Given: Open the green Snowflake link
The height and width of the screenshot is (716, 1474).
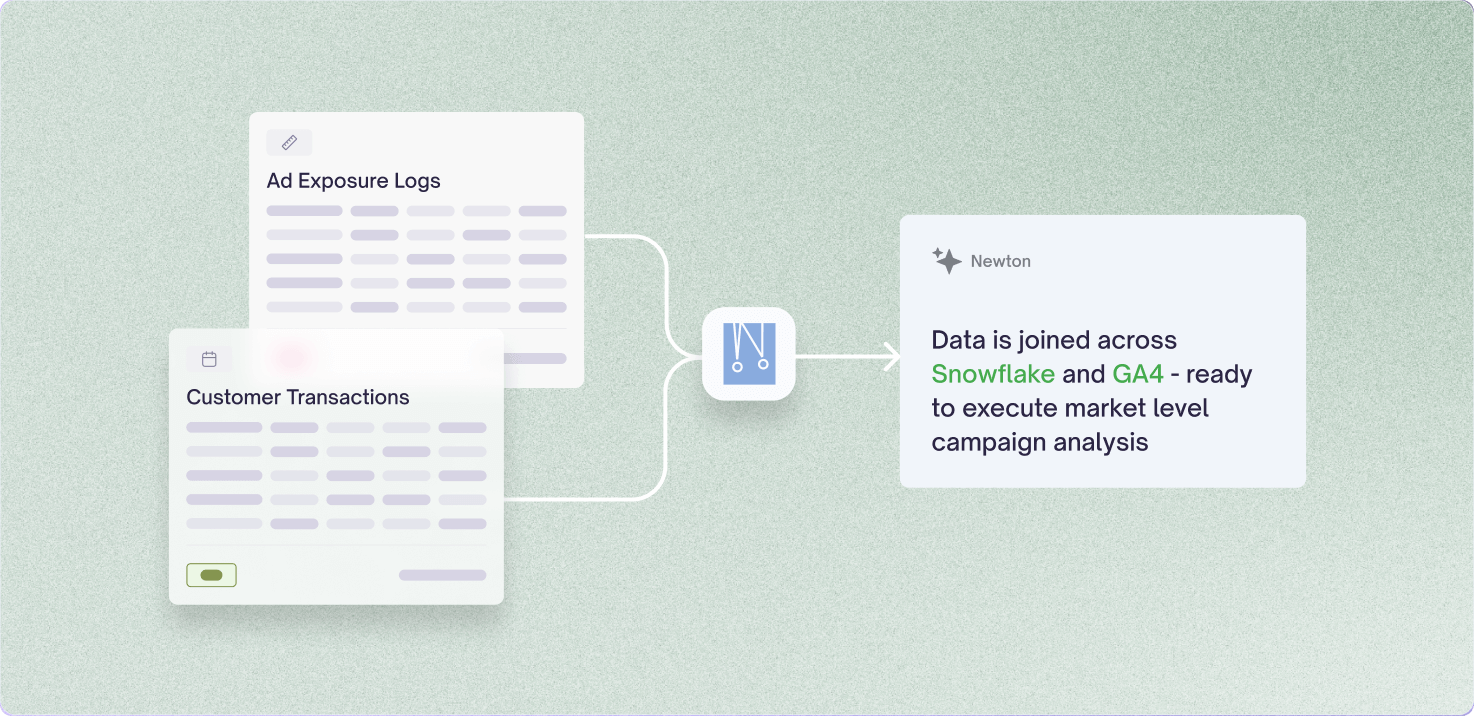Looking at the screenshot, I should [x=993, y=374].
